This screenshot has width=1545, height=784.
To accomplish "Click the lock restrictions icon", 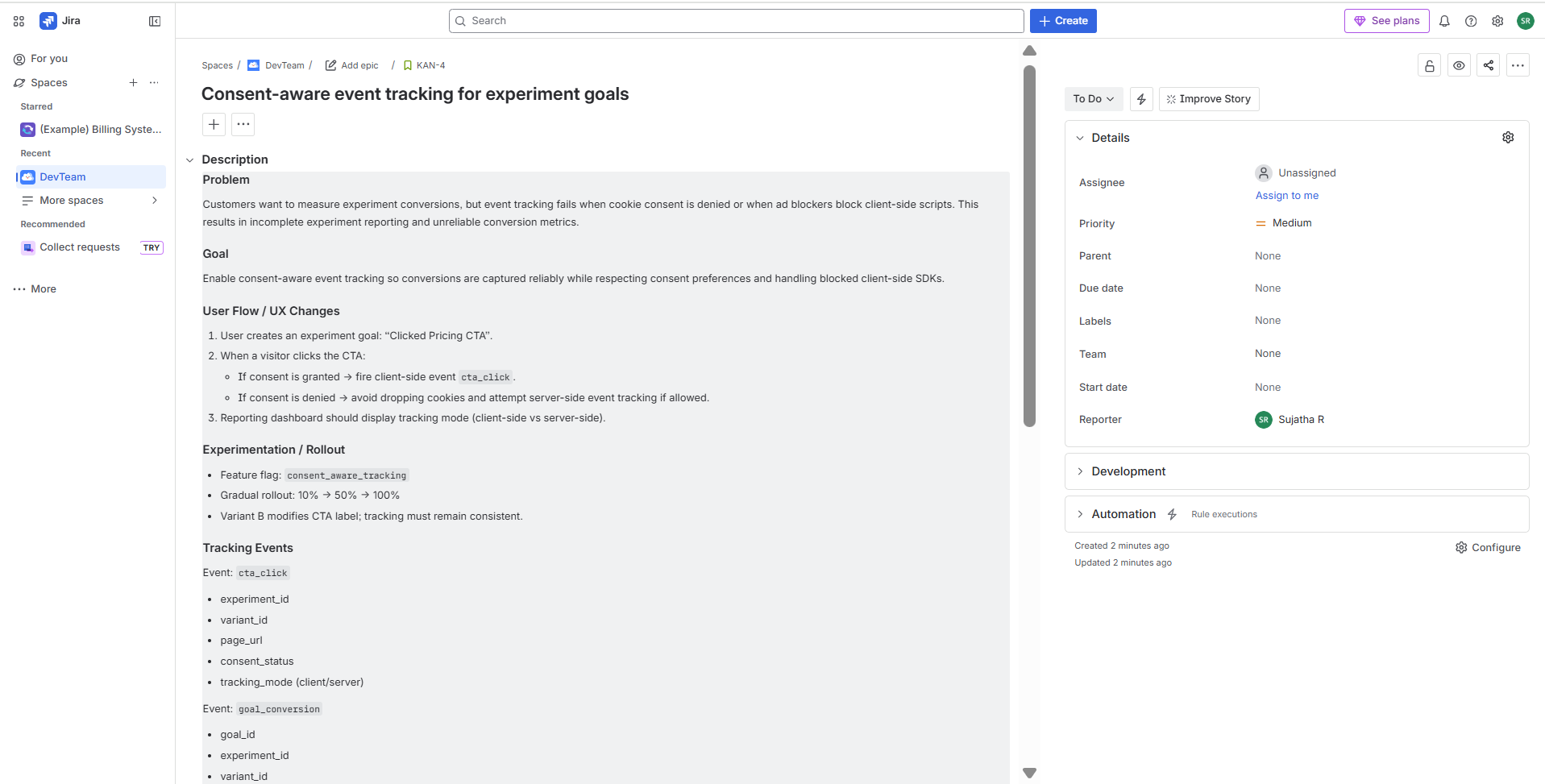I will [x=1430, y=65].
